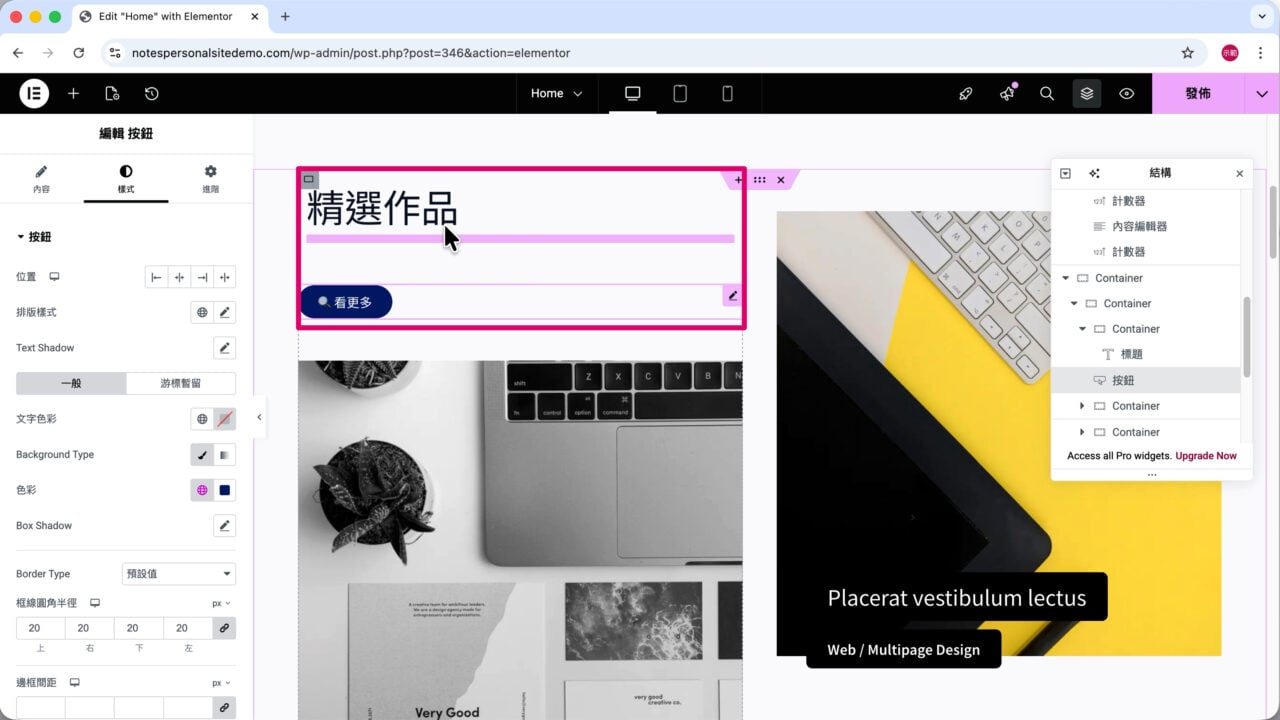Viewport: 1280px width, 720px height.
Task: Switch to desktop preview mode
Action: tap(632, 93)
